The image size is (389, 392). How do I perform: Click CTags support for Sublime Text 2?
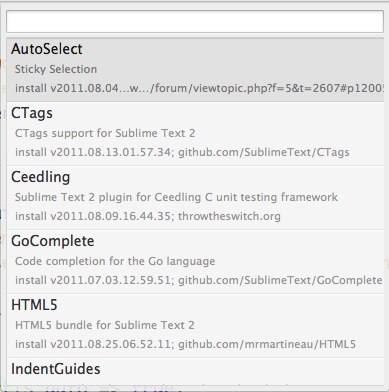point(105,133)
